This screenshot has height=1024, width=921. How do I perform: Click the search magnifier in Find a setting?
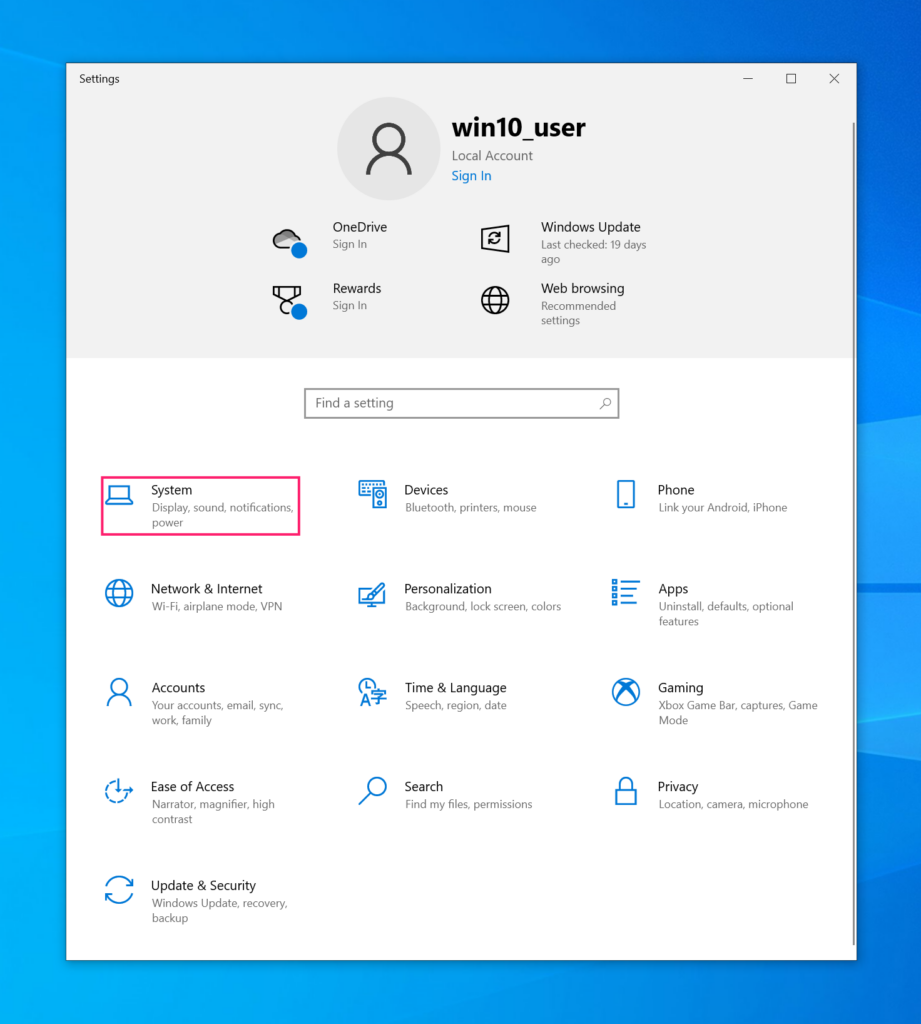[606, 404]
